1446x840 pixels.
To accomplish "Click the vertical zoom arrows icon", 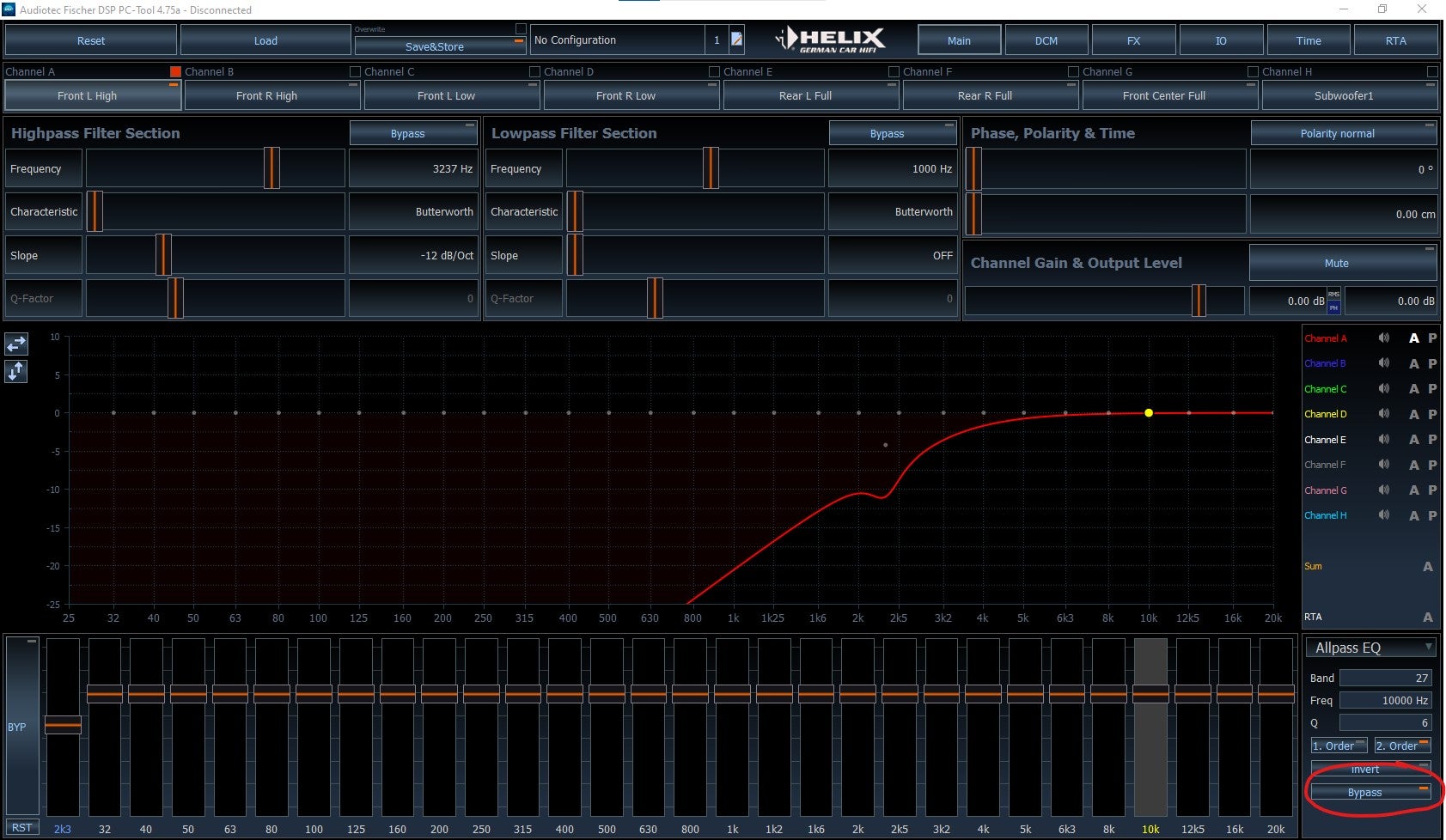I will (x=15, y=372).
